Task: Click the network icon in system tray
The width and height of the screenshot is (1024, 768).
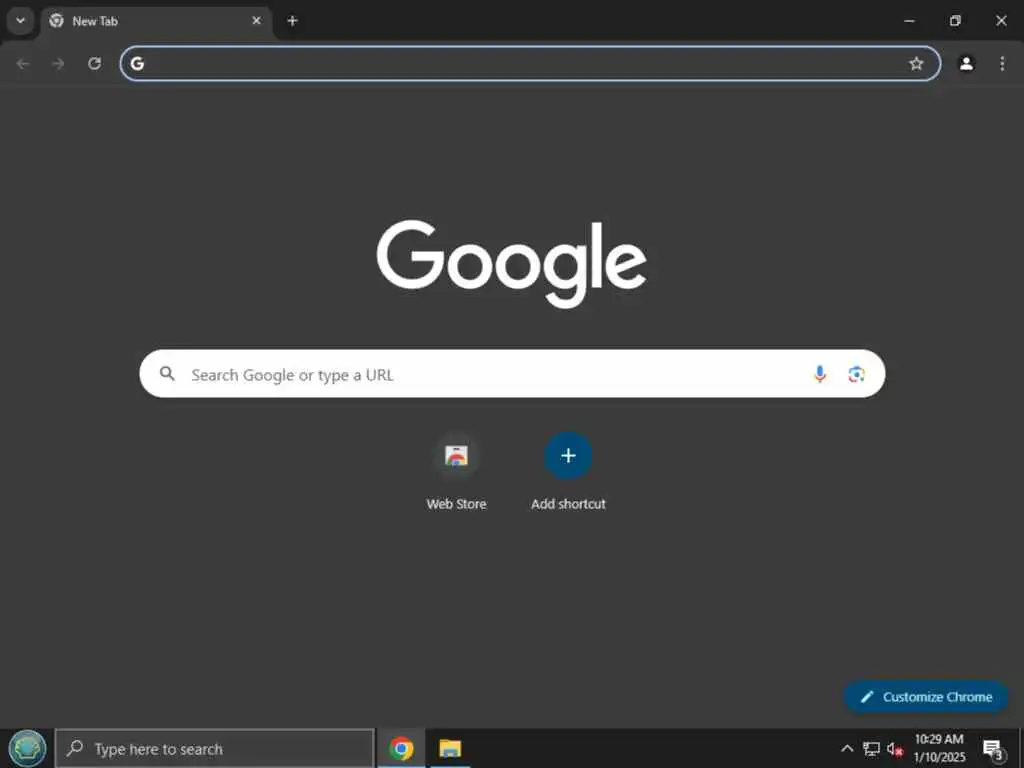Action: [x=871, y=748]
